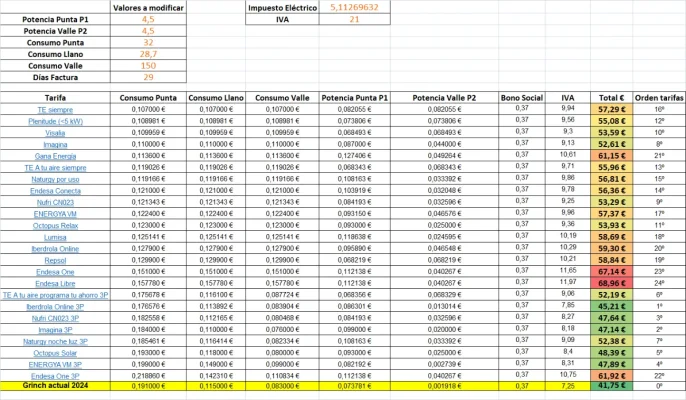Image resolution: width=686 pixels, height=400 pixels.
Task: Open the Iberdrola Online link
Action: [55, 249]
